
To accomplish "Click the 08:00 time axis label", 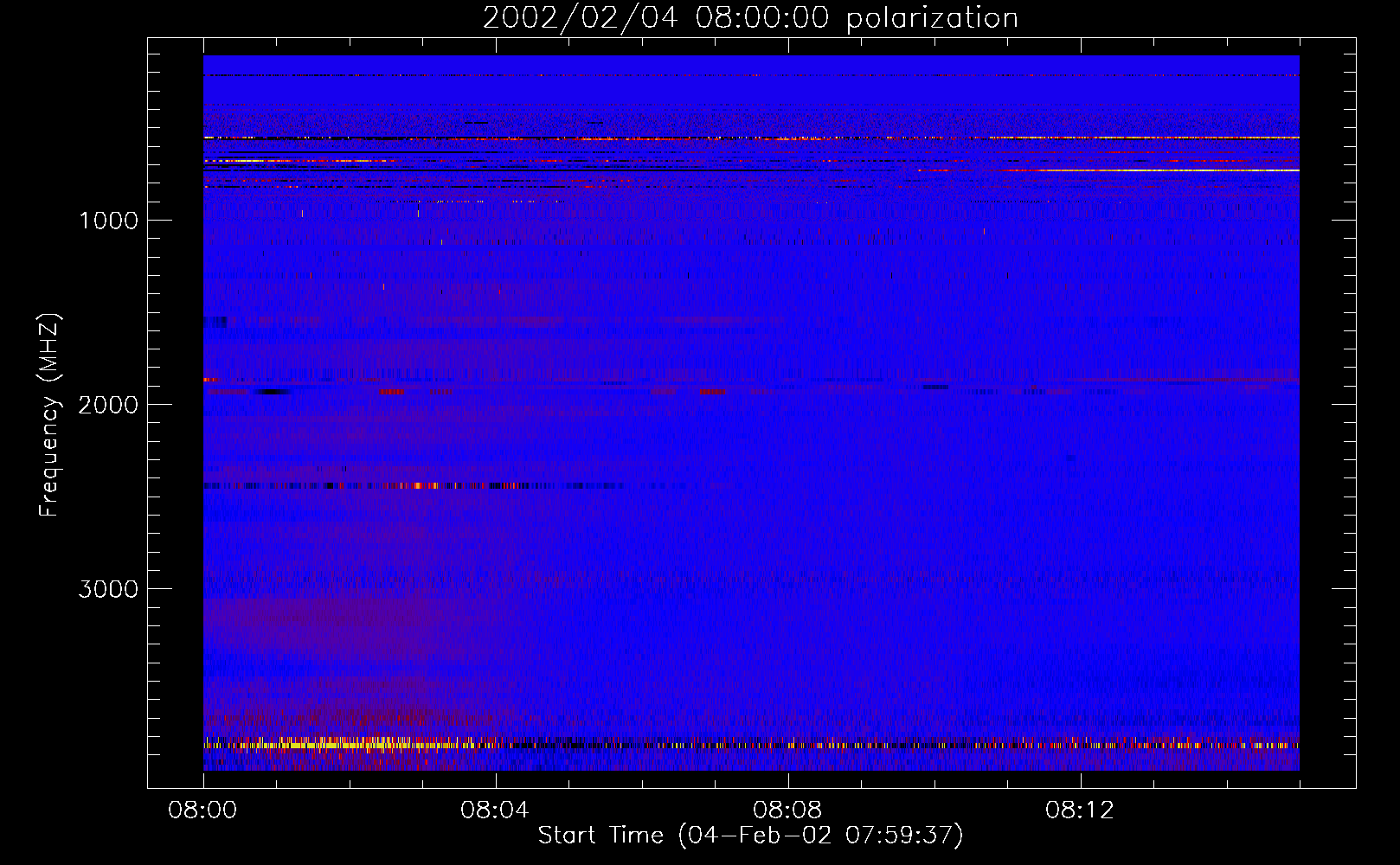I will click(202, 811).
